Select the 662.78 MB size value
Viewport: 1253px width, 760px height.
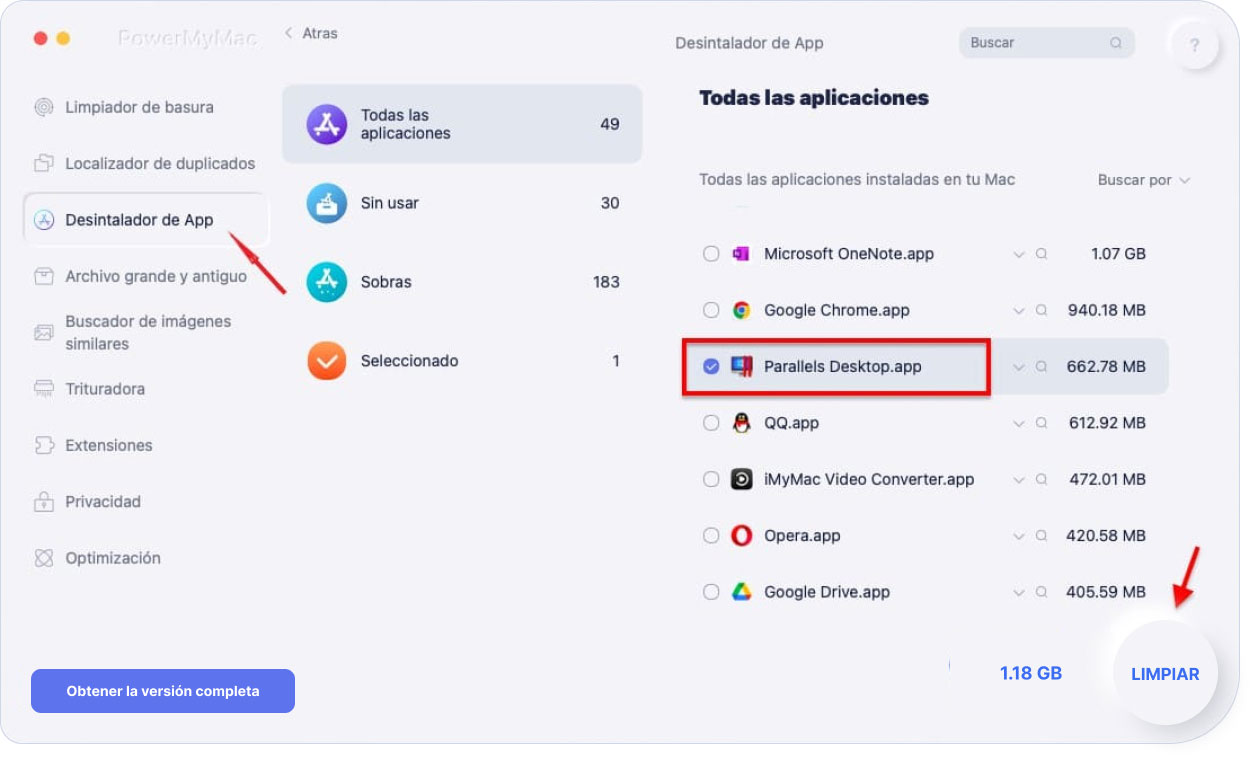1106,367
